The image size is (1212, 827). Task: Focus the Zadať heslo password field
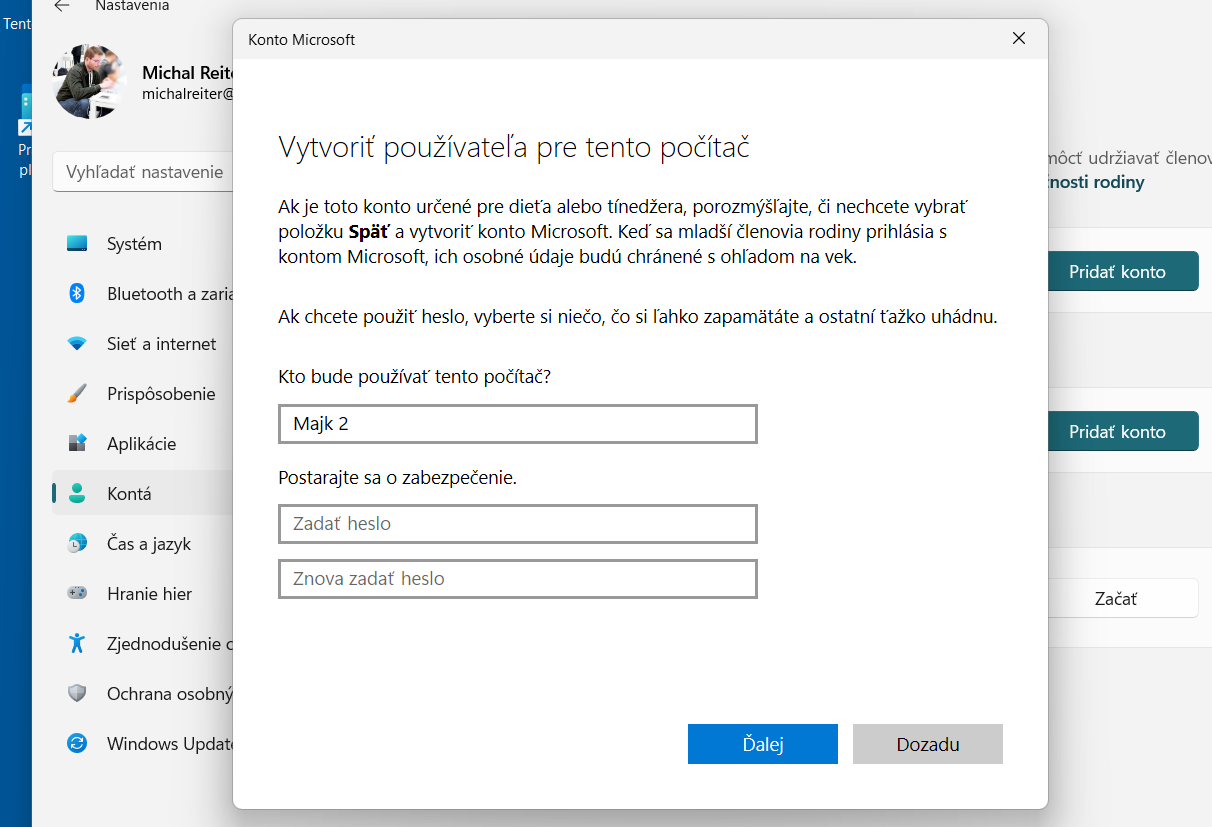(x=517, y=524)
